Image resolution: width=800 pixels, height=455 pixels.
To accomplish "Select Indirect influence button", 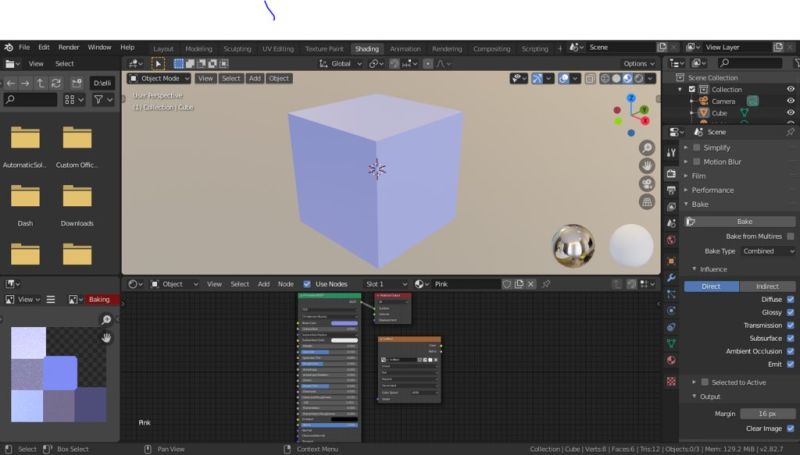I will click(767, 286).
